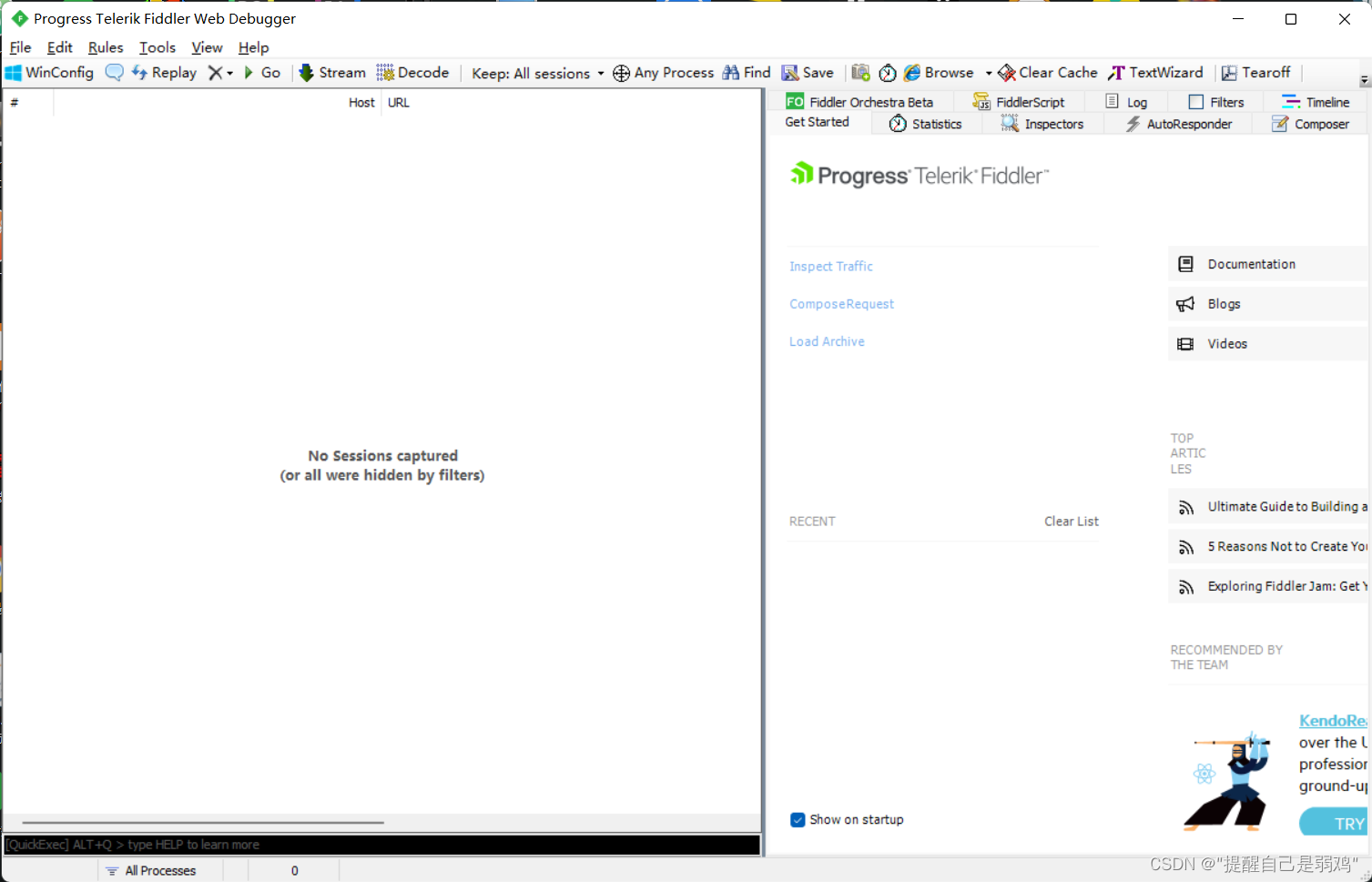Clear Cache from the toolbar

pos(1048,73)
